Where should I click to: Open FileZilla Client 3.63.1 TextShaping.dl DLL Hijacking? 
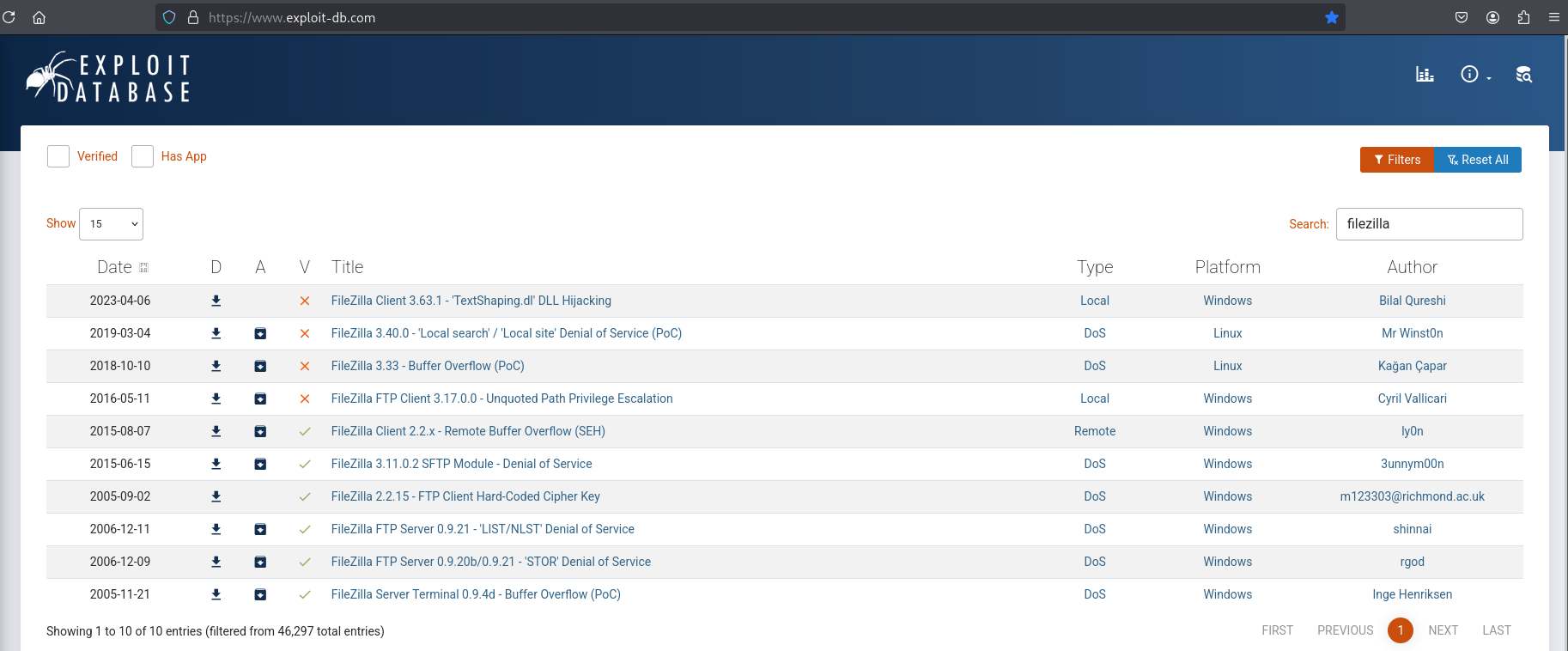pyautogui.click(x=471, y=301)
